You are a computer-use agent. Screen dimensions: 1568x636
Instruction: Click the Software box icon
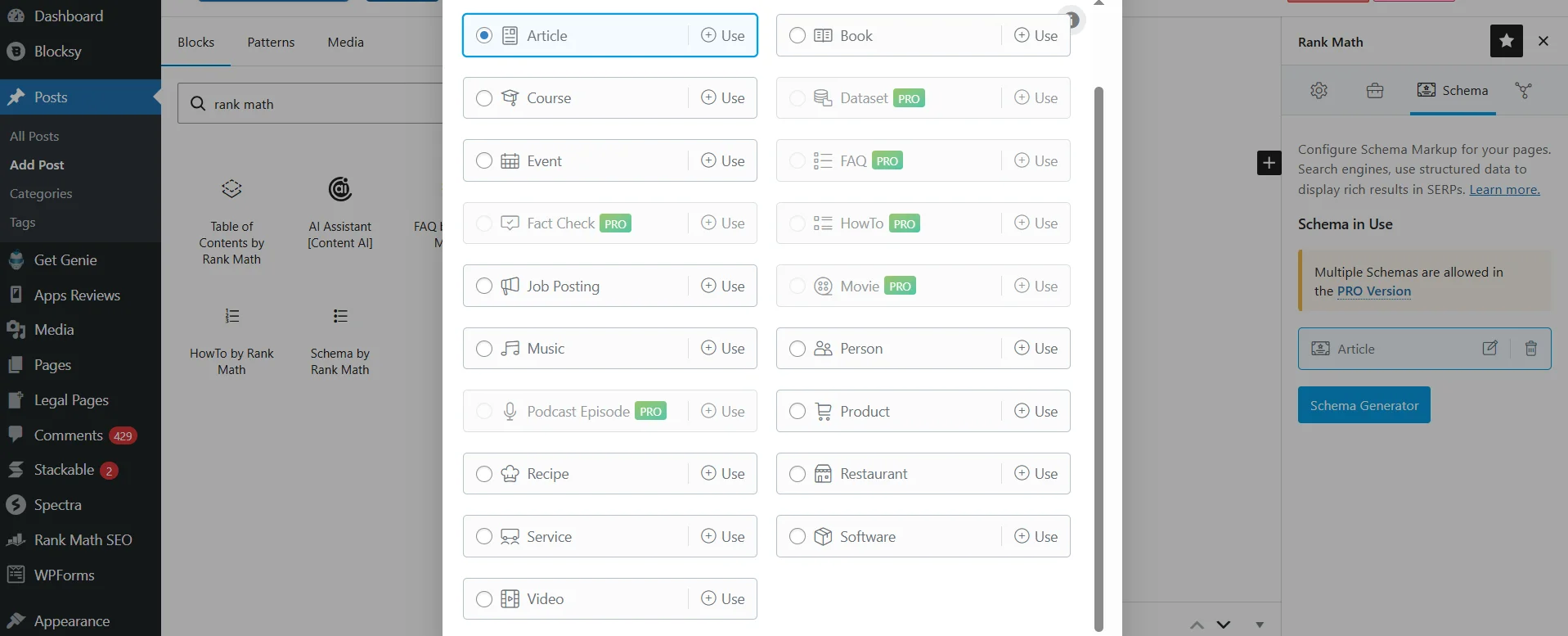(823, 536)
